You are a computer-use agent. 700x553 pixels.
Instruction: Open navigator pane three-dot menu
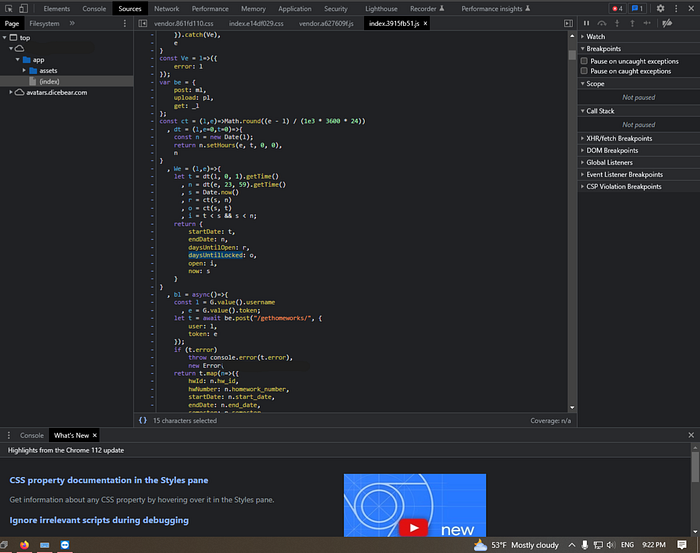(x=125, y=23)
